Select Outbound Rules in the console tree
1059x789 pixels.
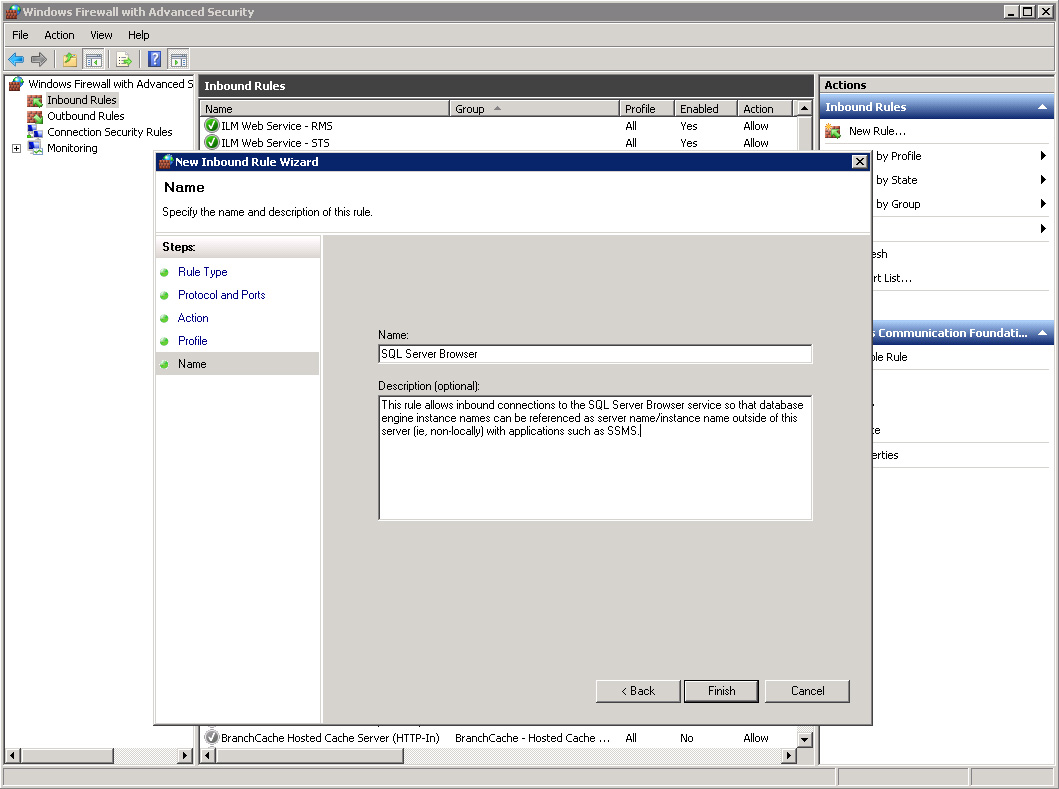point(86,116)
